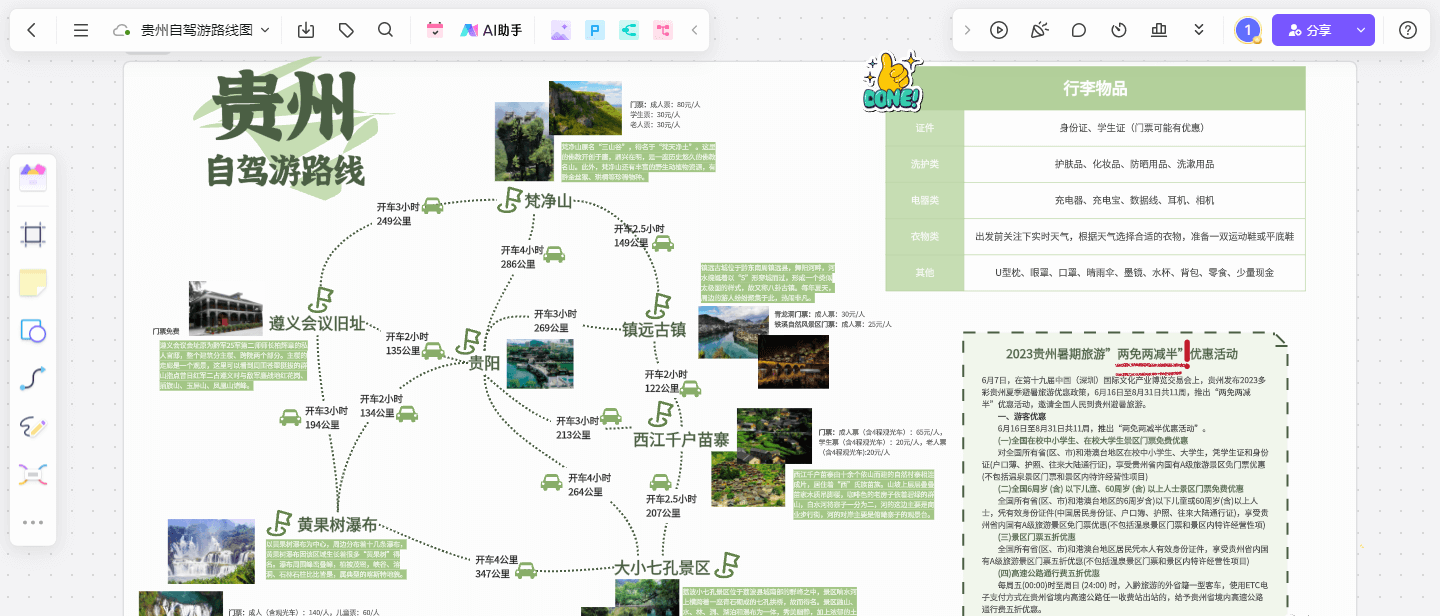Open the shapes tool
The width and height of the screenshot is (1440, 616).
33,330
